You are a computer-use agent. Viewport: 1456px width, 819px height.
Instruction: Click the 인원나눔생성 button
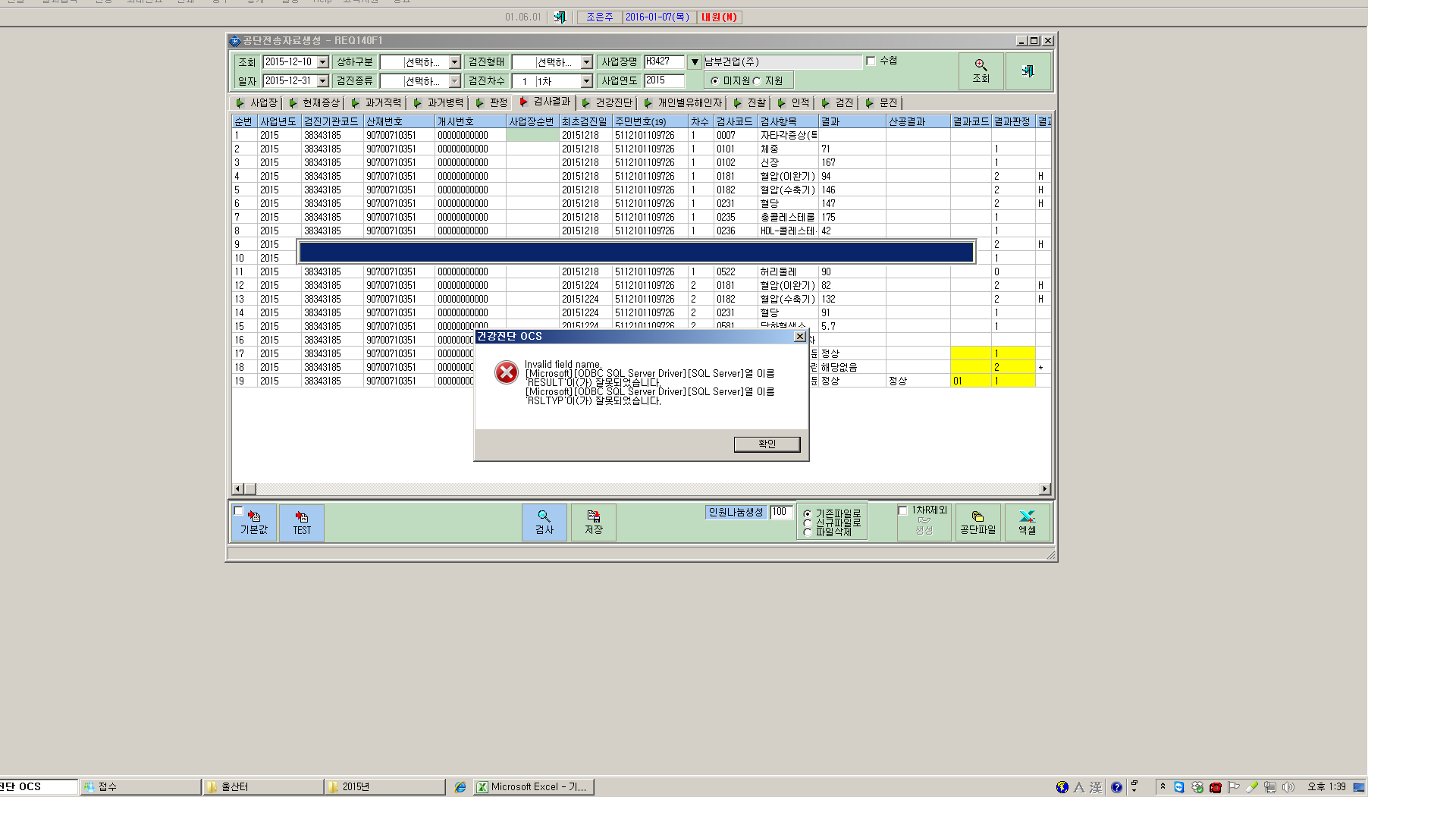[736, 513]
